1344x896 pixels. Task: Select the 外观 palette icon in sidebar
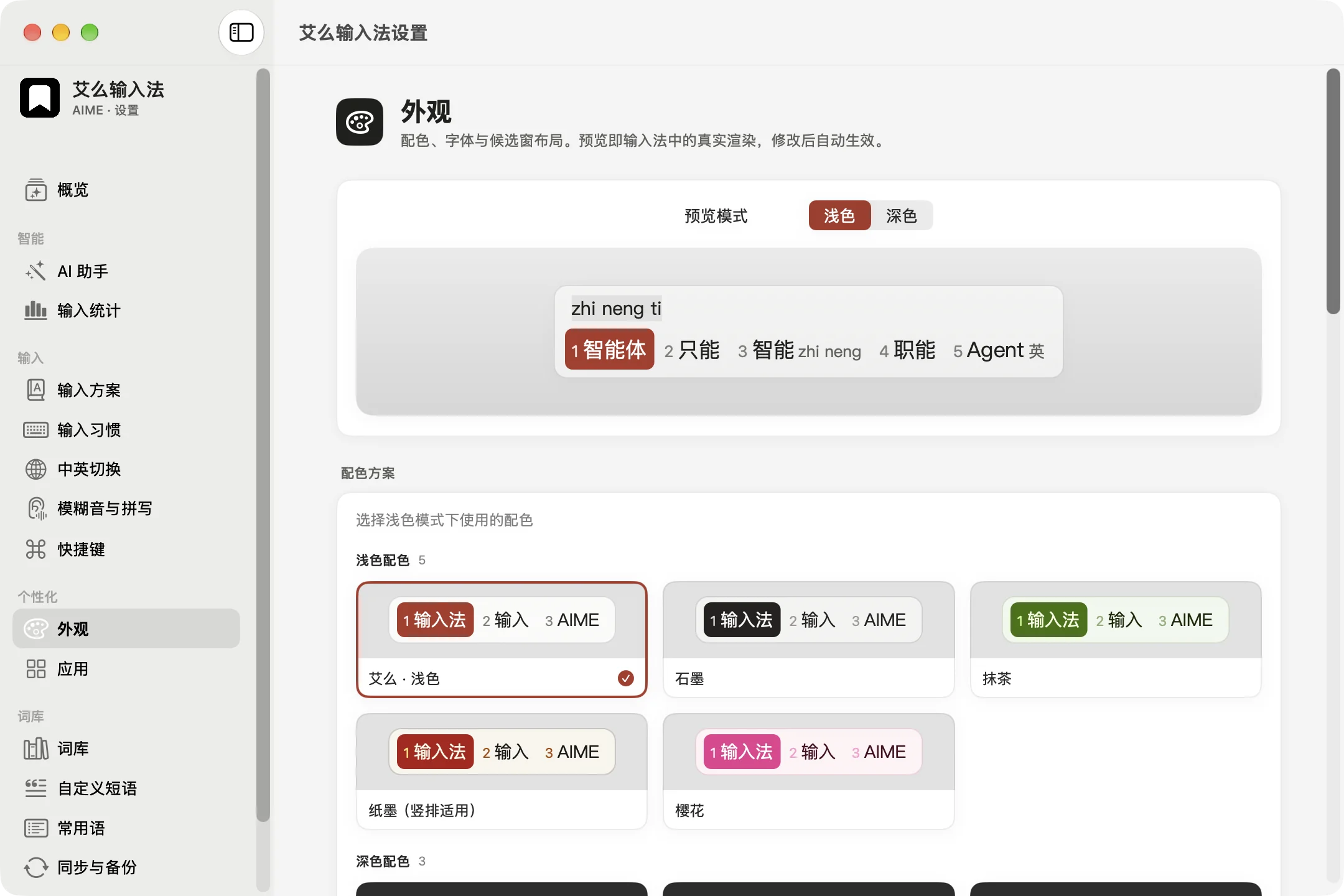pyautogui.click(x=36, y=628)
